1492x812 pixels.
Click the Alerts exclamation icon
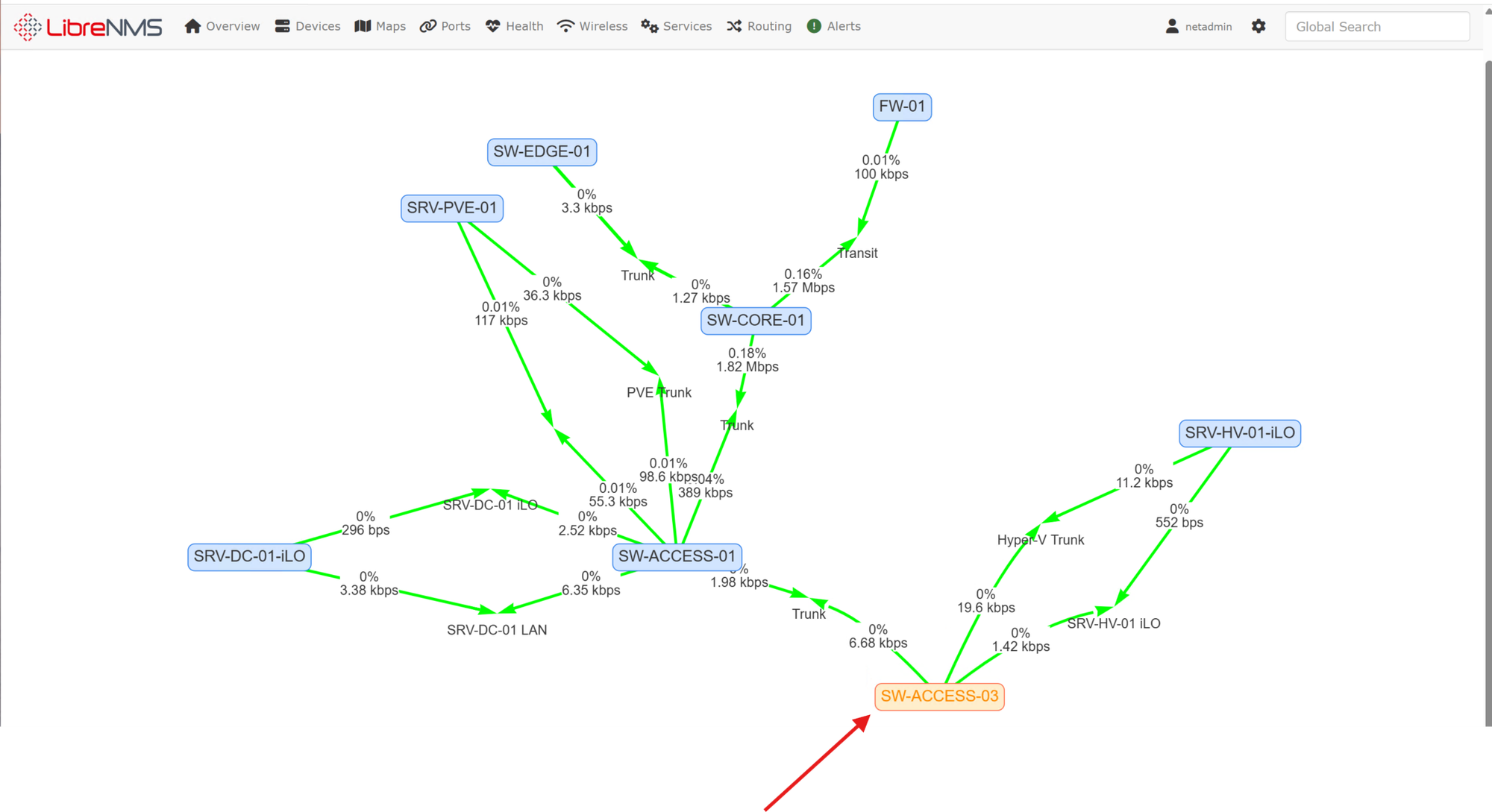pos(814,26)
